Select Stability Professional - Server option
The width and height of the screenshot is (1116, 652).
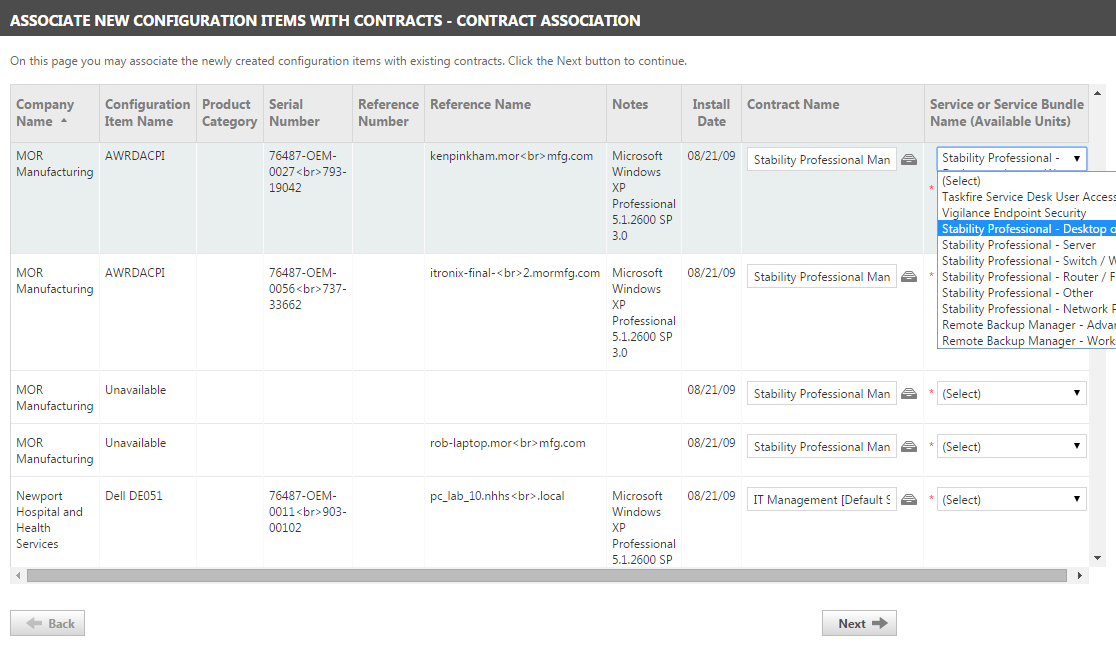click(1018, 245)
